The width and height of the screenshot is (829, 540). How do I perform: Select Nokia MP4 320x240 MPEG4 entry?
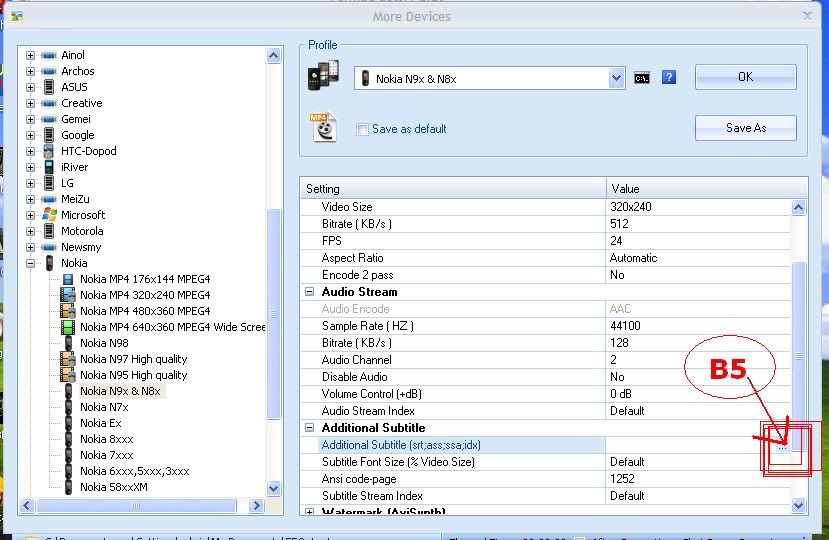(x=145, y=295)
